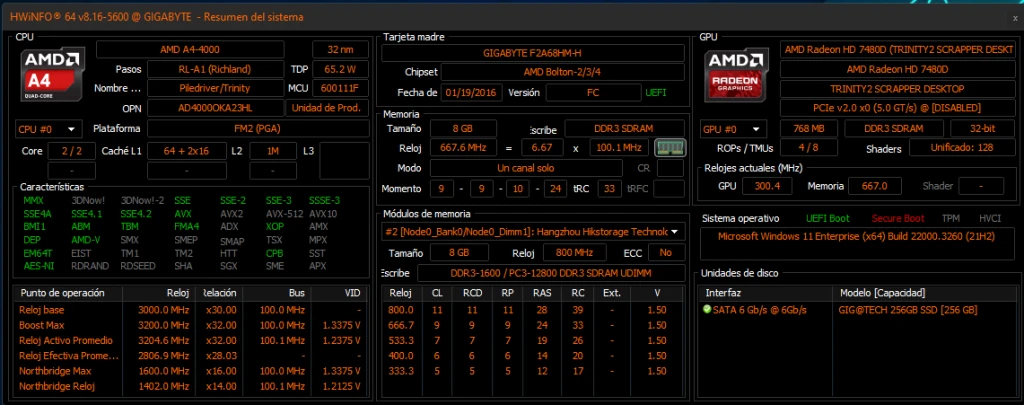The height and width of the screenshot is (405, 1024).
Task: Click the UEFI Boot status indicator
Action: click(x=830, y=218)
